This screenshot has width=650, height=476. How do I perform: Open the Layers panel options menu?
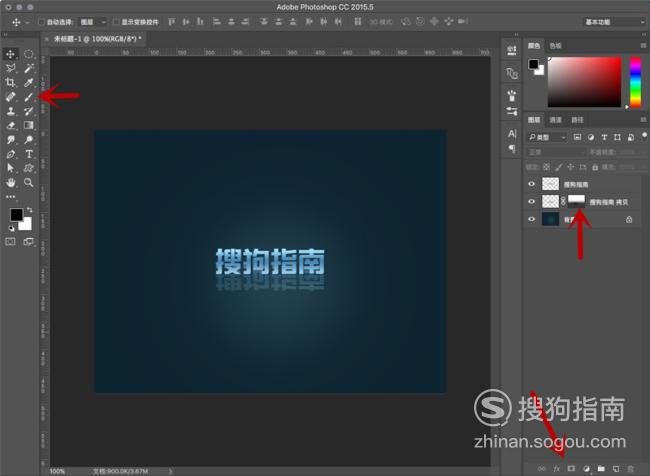click(643, 120)
